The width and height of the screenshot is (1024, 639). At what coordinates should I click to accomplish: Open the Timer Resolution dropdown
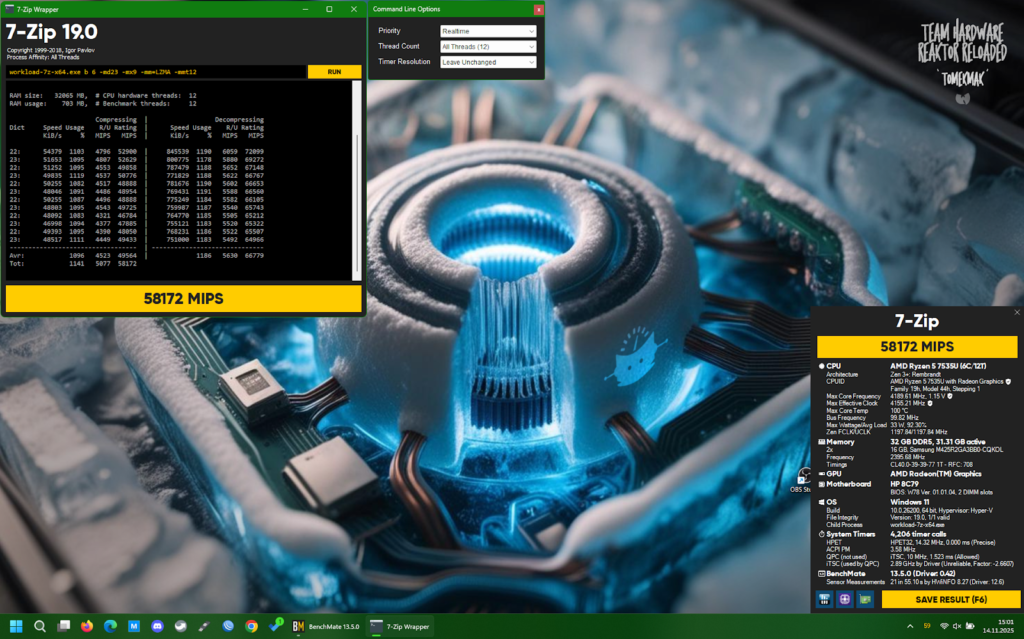488,62
